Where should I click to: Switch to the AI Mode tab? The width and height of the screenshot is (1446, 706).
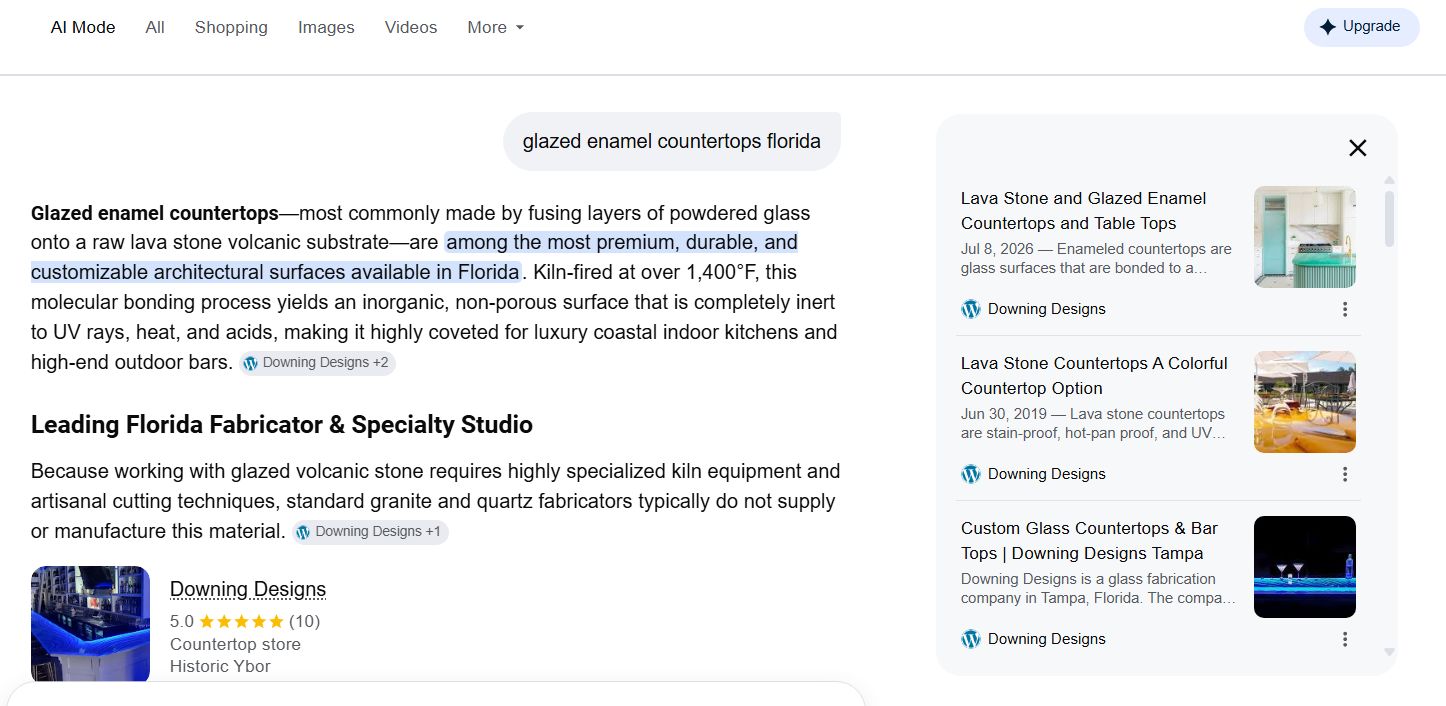coord(83,28)
